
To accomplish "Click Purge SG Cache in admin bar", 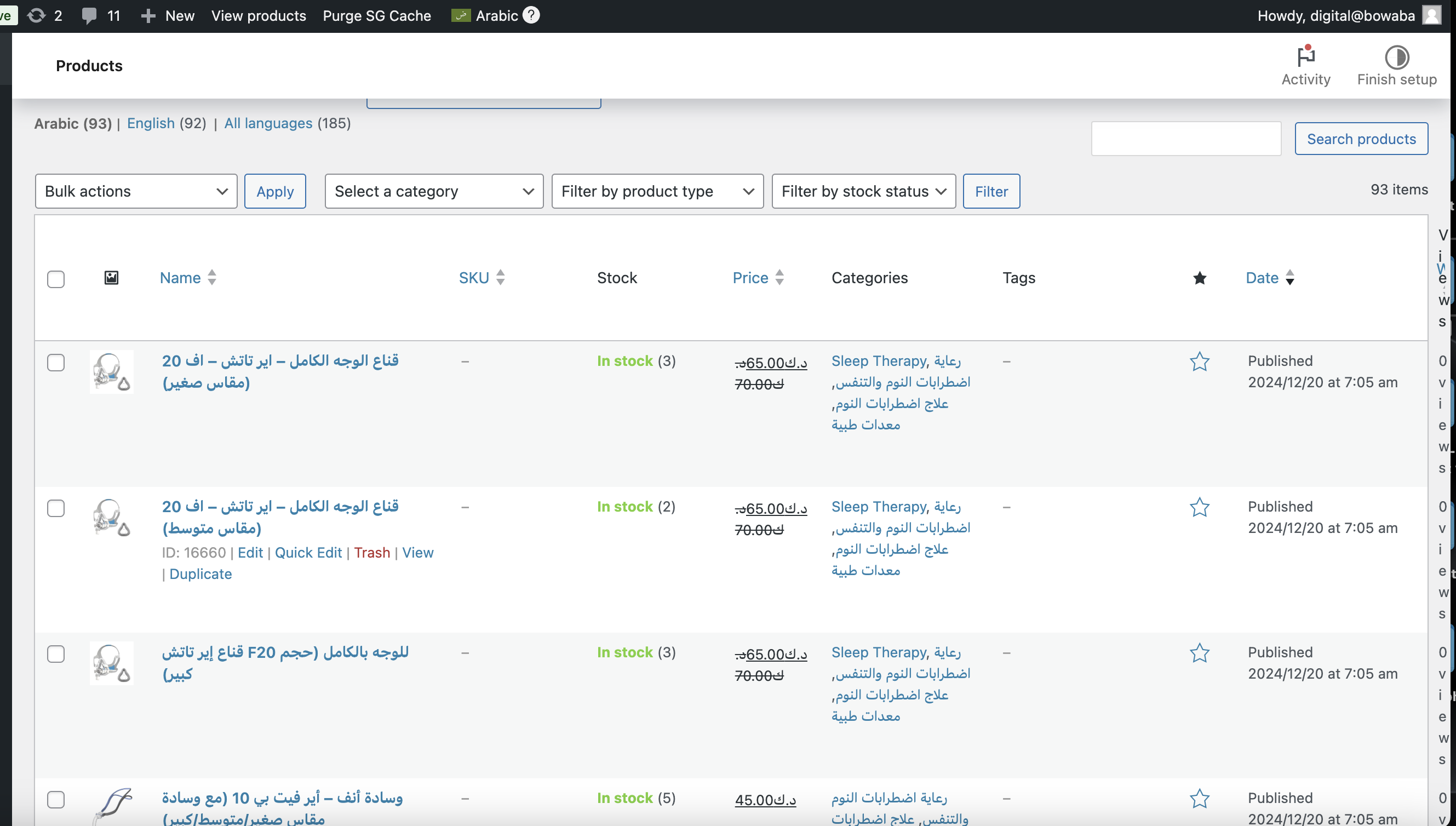I will tap(377, 16).
